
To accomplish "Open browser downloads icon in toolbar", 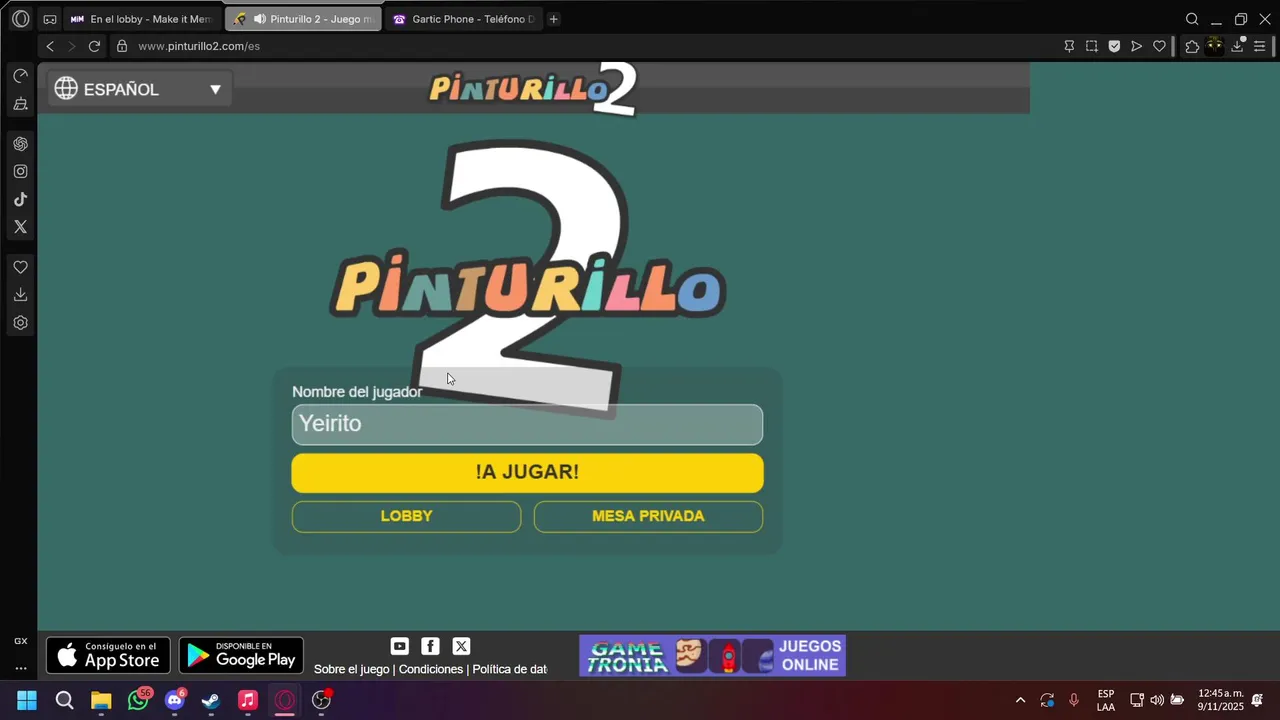I will coord(1237,46).
